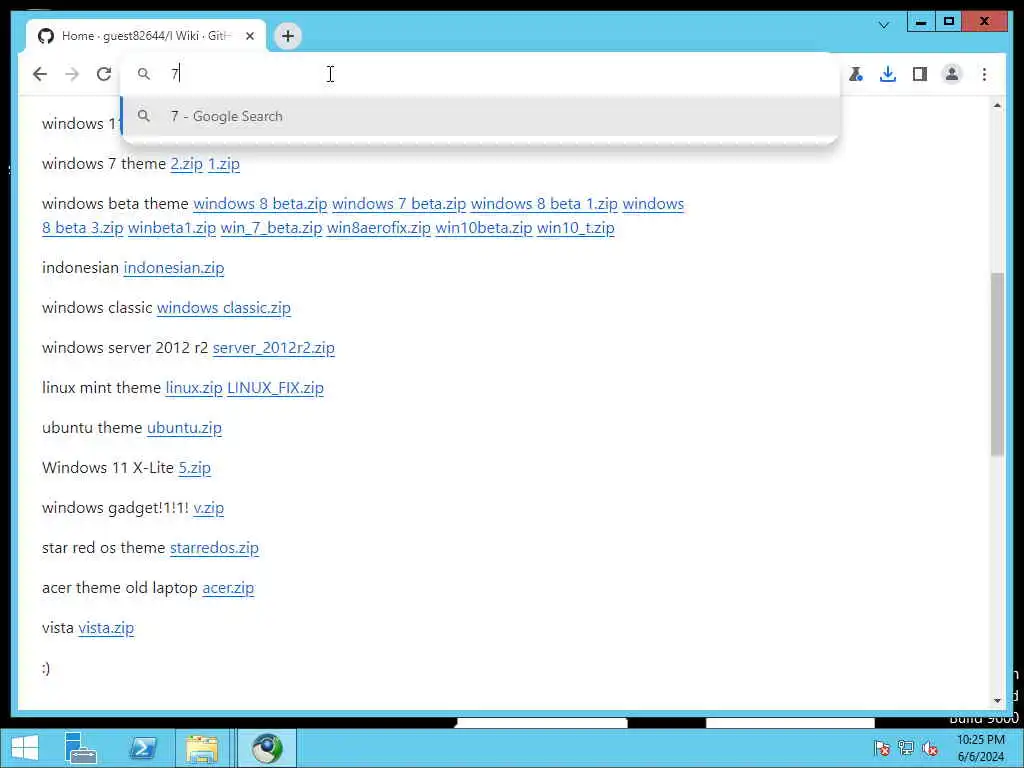The height and width of the screenshot is (768, 1024).
Task: Launch PowerShell from the taskbar
Action: coord(143,748)
